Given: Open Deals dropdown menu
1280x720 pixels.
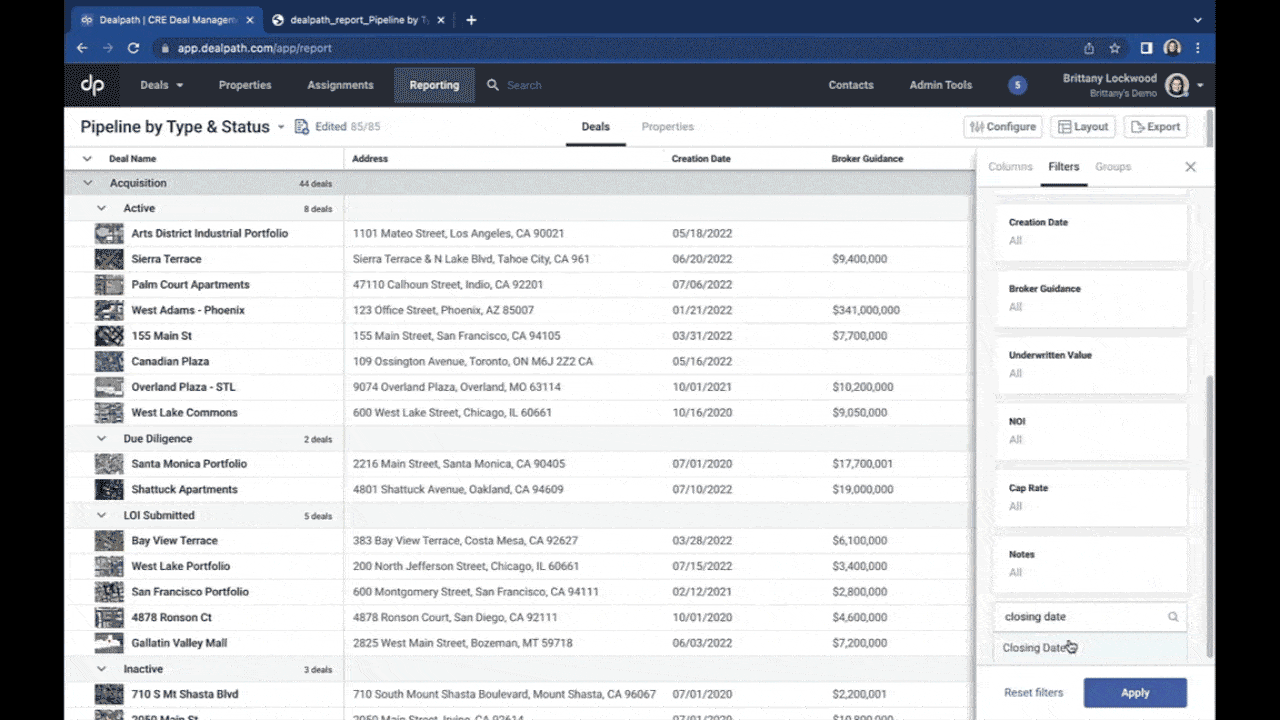Looking at the screenshot, I should (162, 85).
